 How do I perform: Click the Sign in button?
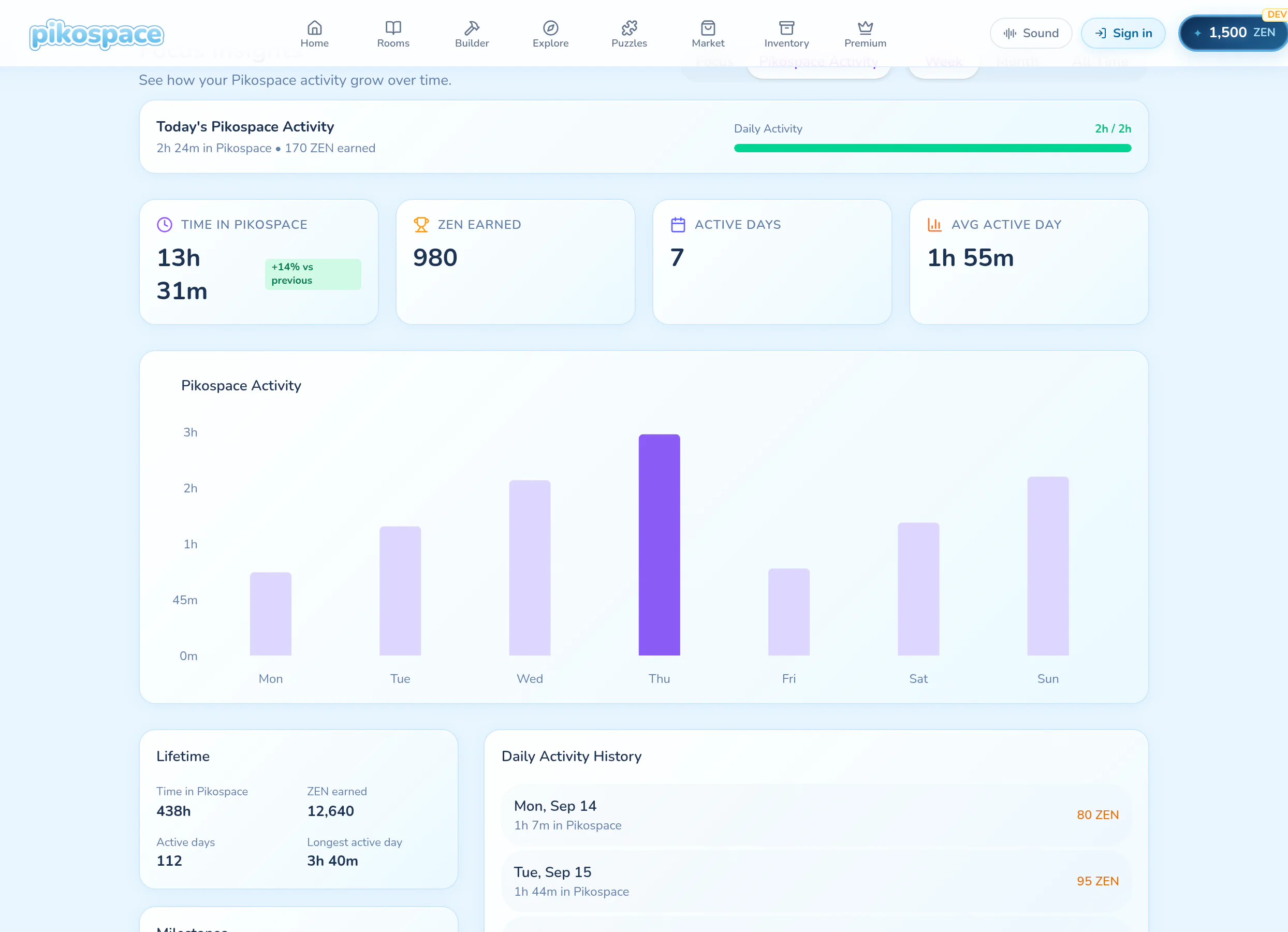(1123, 33)
